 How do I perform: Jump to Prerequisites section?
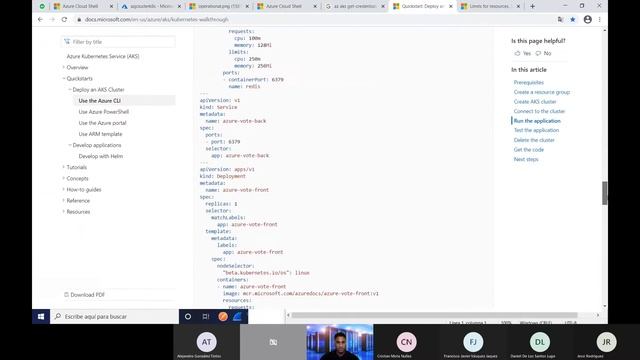(x=529, y=82)
